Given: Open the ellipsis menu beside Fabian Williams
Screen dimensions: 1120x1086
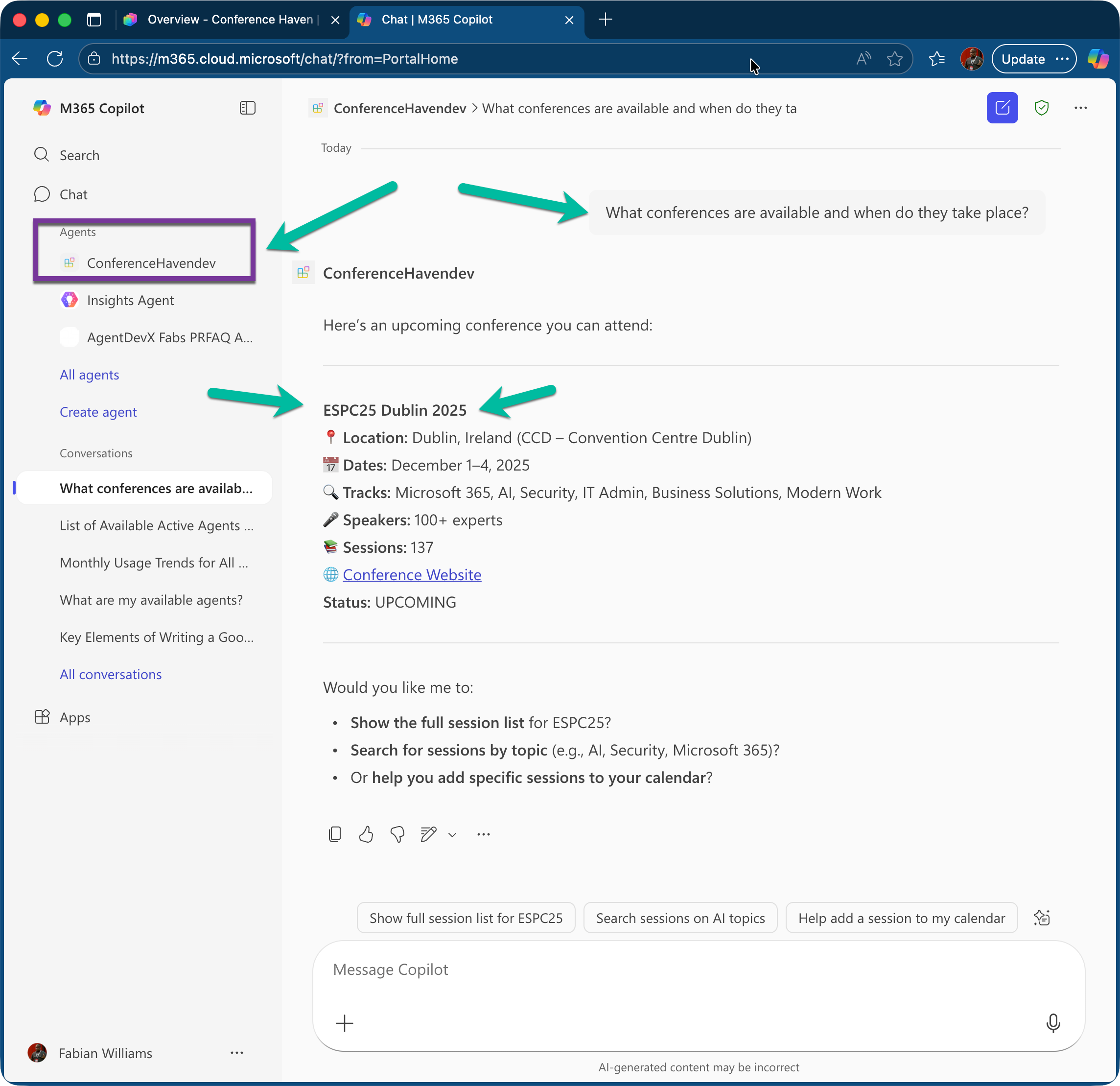Looking at the screenshot, I should pyautogui.click(x=237, y=1053).
